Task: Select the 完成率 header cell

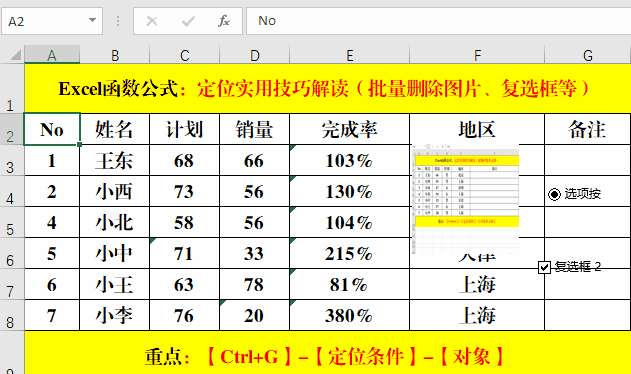Action: (x=349, y=129)
